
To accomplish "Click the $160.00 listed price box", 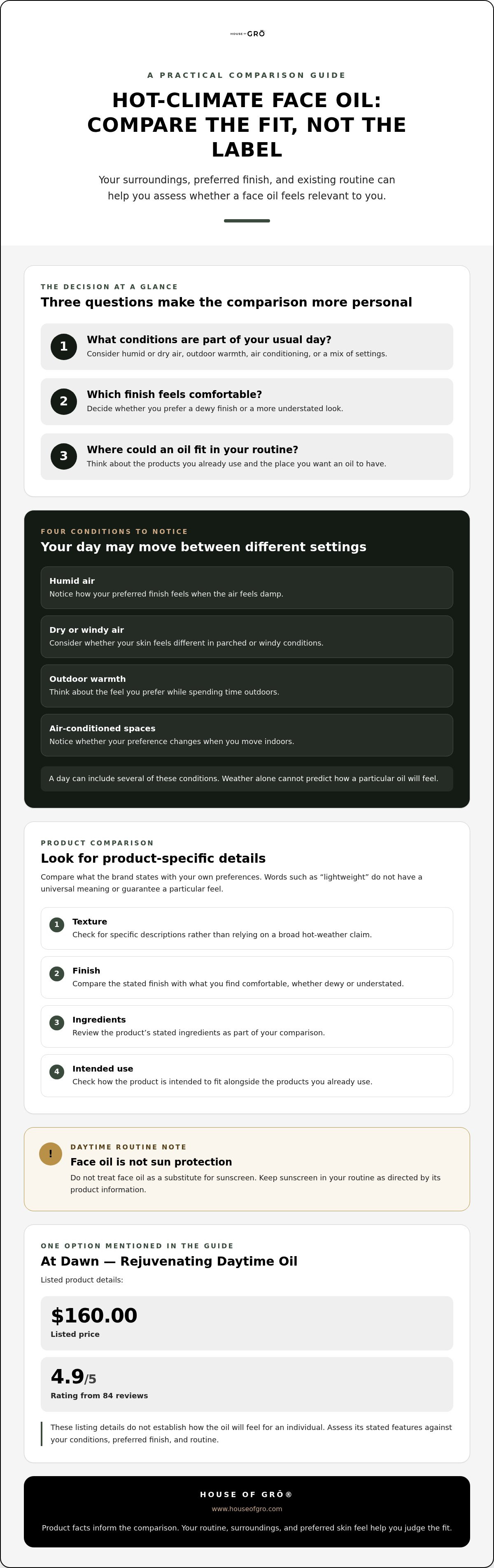I will [x=247, y=1323].
